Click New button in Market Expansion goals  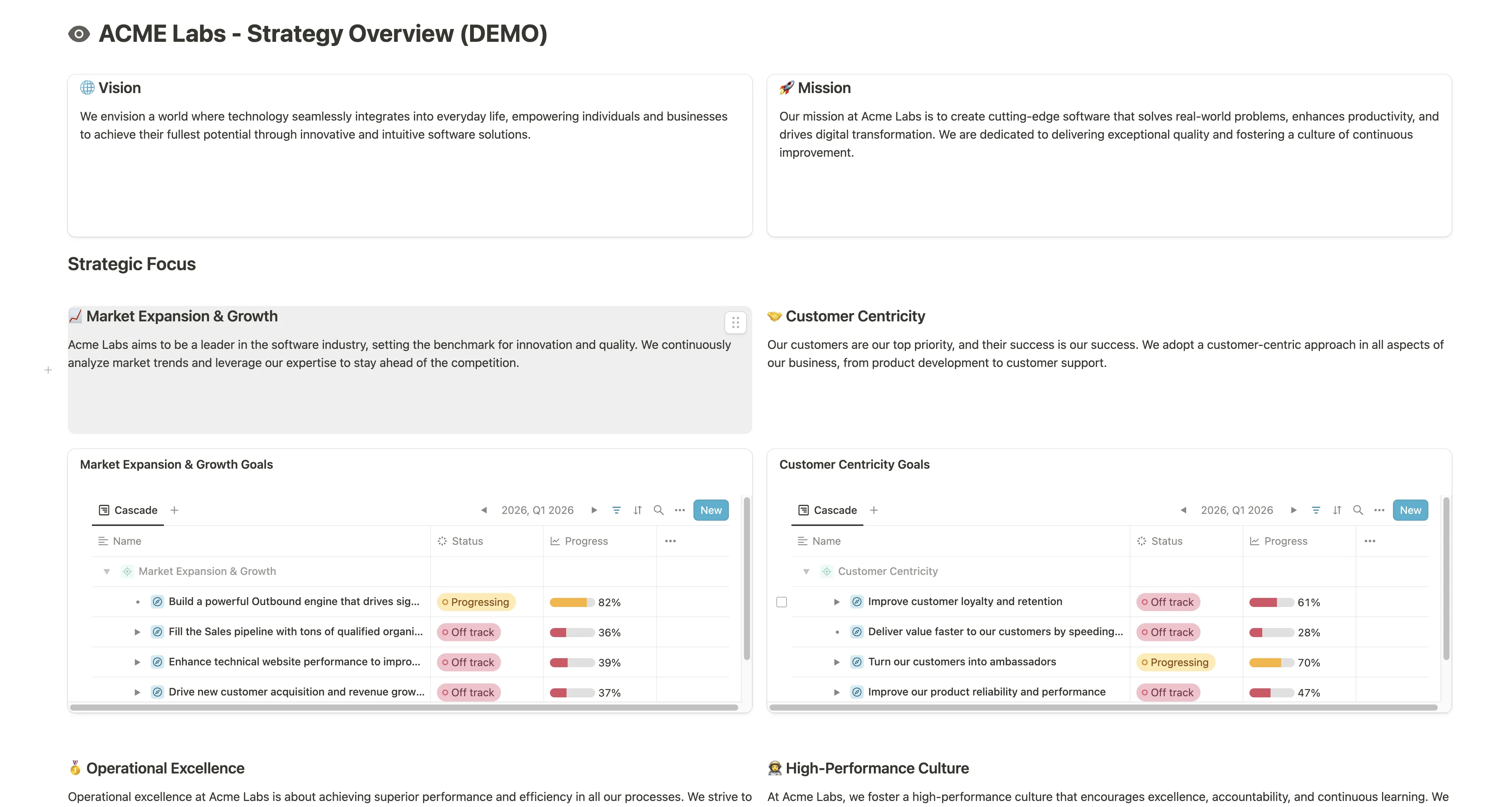(710, 510)
